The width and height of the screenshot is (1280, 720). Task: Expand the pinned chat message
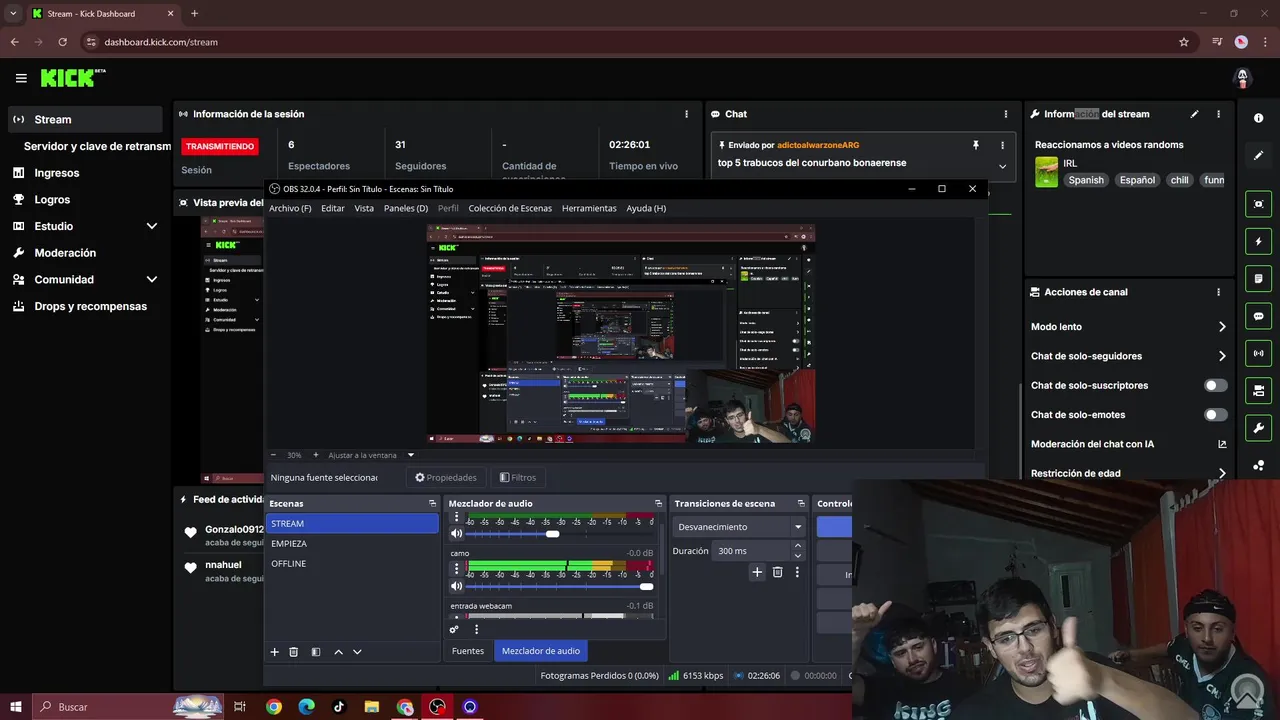pyautogui.click(x=1002, y=166)
